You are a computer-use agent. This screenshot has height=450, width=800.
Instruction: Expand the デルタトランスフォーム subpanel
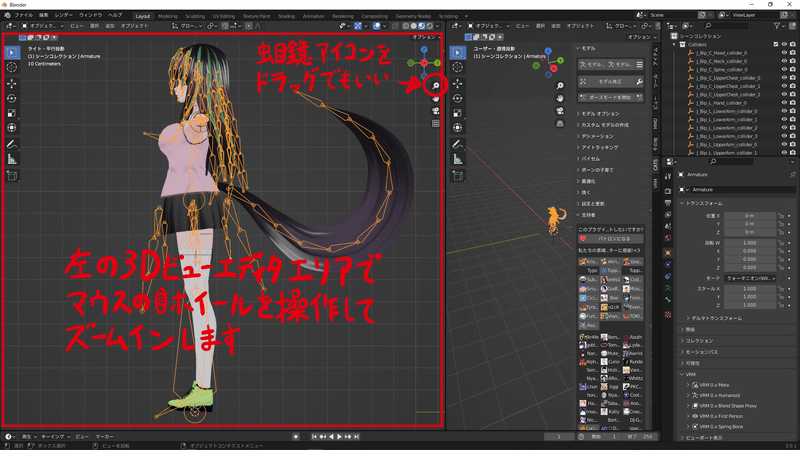tap(717, 318)
